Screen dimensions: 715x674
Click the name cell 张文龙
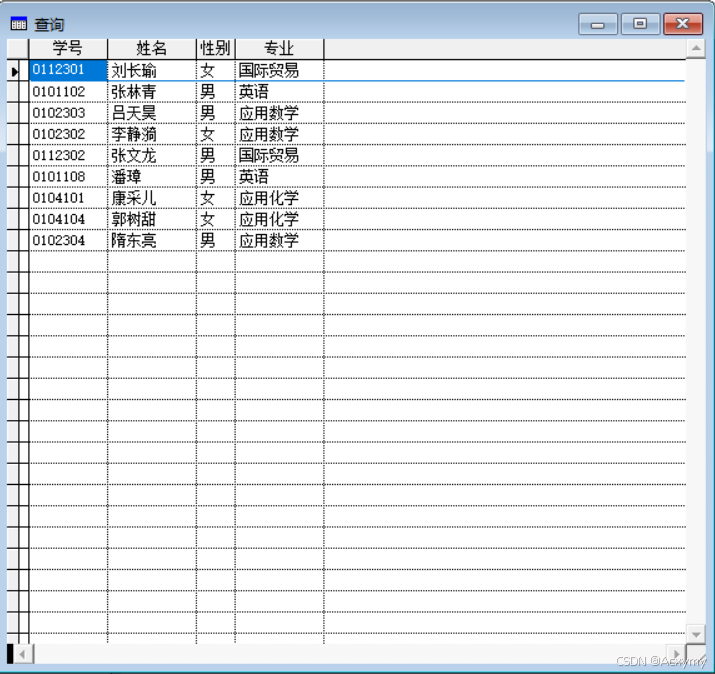pos(152,156)
